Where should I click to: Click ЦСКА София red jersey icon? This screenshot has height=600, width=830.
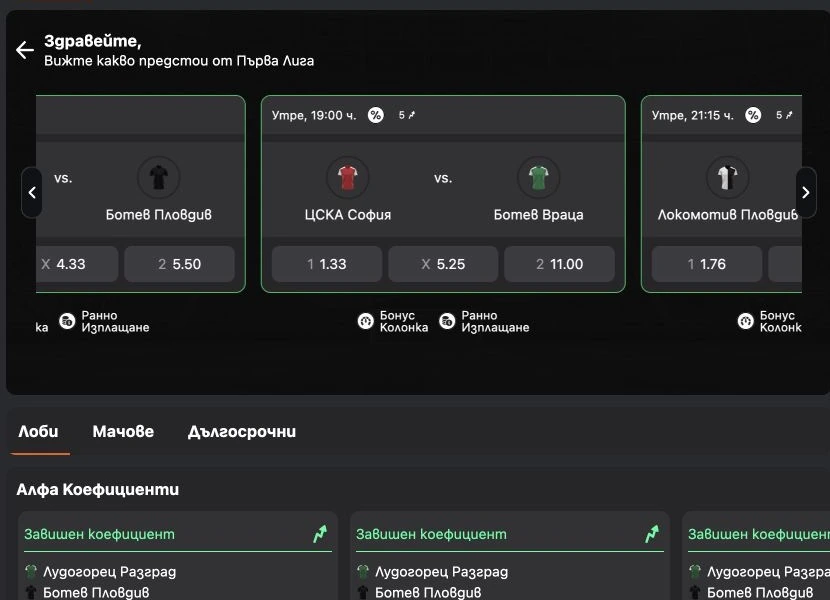click(x=348, y=177)
